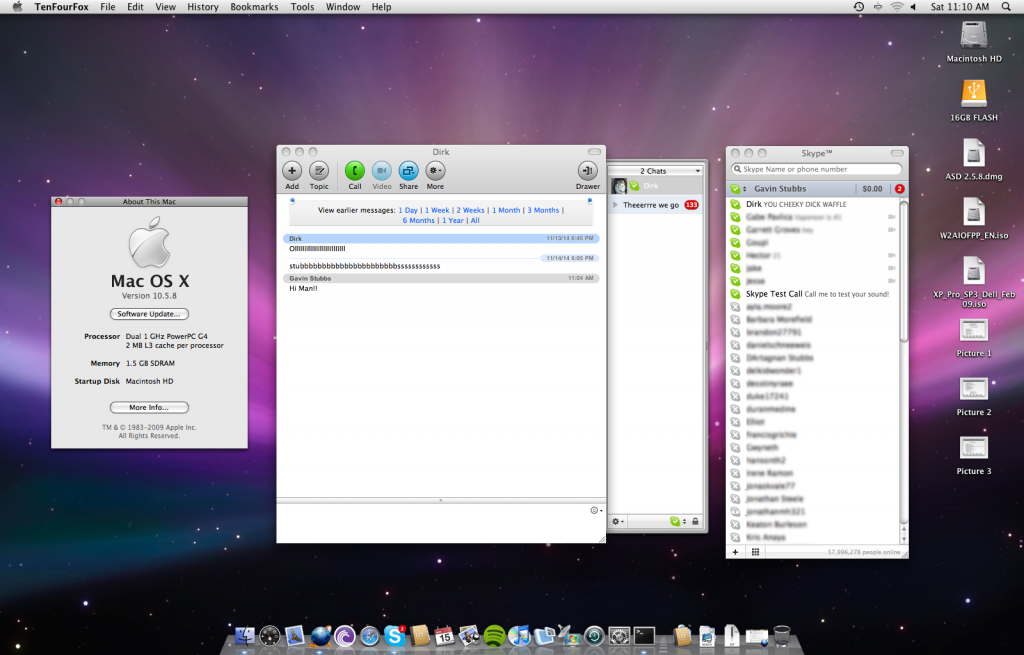Select Dirk in the chats drawer list
Viewport: 1024px width, 655px height.
[656, 186]
